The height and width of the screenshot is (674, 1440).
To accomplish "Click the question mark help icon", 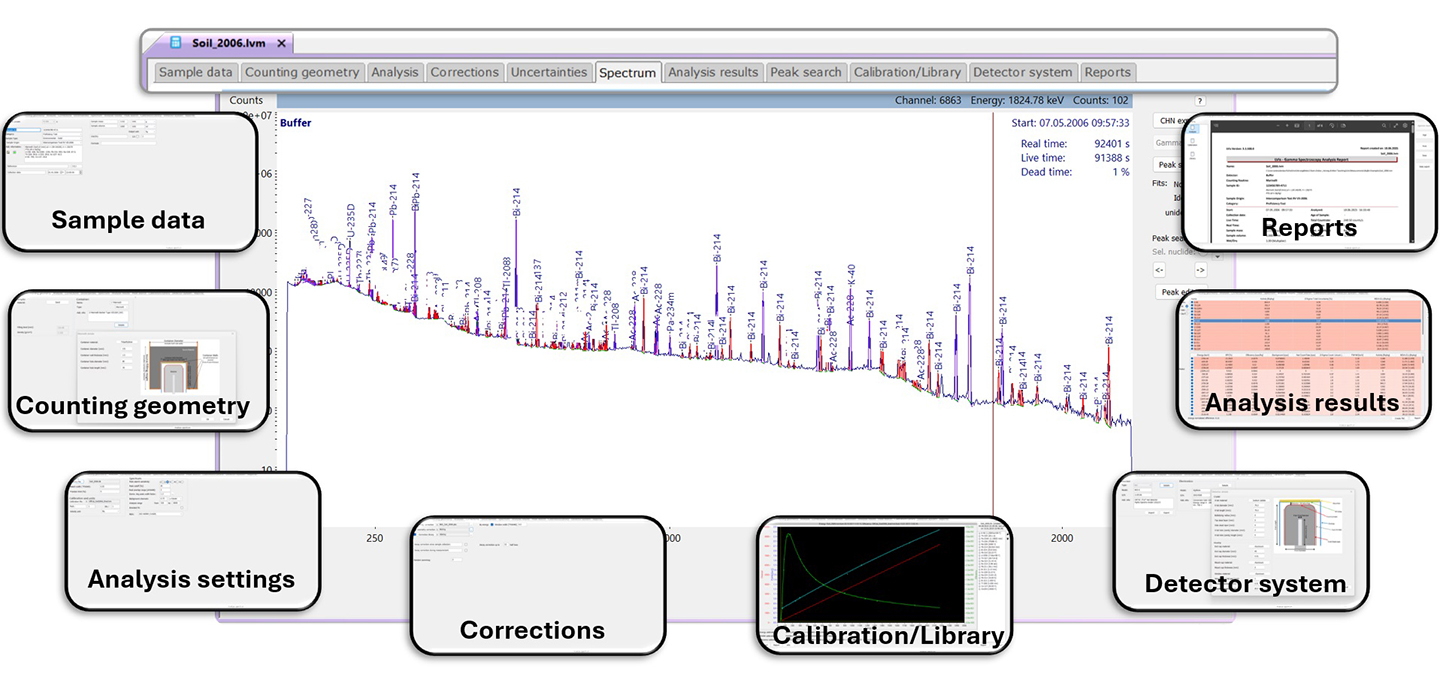I will [1200, 101].
